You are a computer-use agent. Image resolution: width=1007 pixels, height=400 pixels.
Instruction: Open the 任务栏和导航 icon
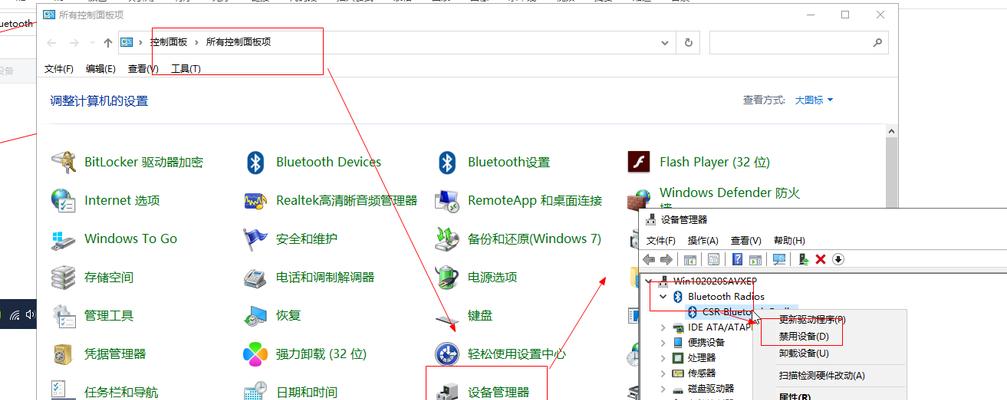click(x=63, y=390)
